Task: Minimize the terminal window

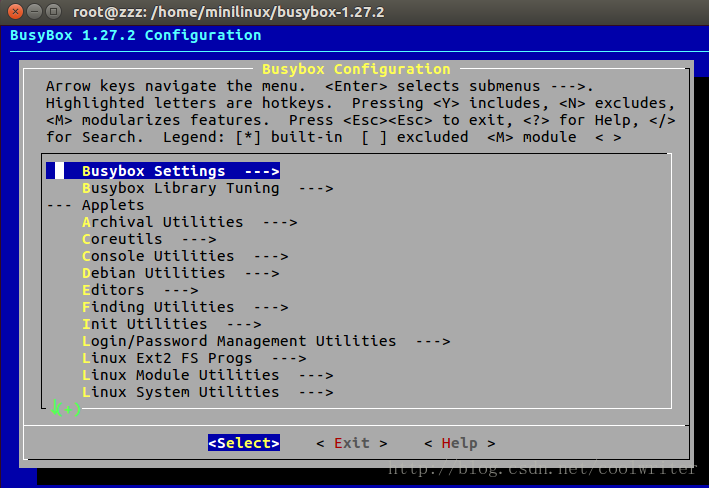Action: pyautogui.click(x=34, y=11)
